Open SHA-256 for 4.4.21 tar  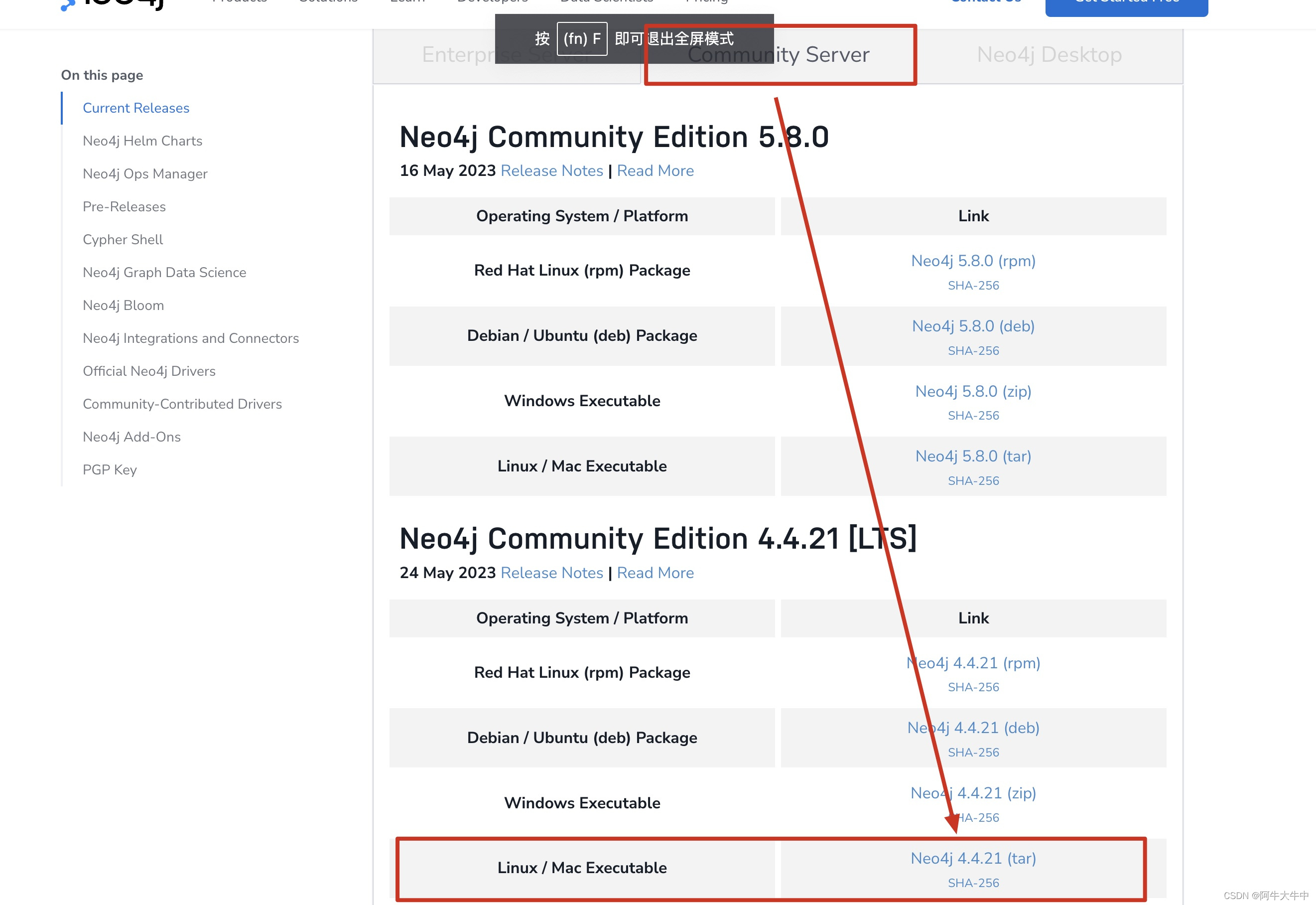(x=973, y=883)
